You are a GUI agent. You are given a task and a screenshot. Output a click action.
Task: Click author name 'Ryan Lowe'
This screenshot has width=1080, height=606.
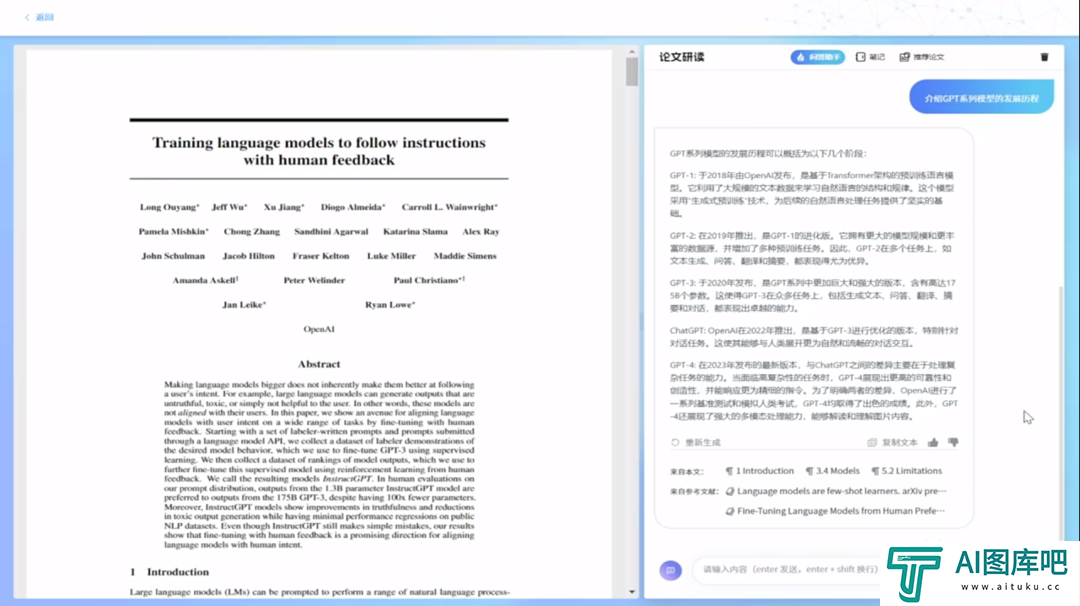pyautogui.click(x=390, y=304)
